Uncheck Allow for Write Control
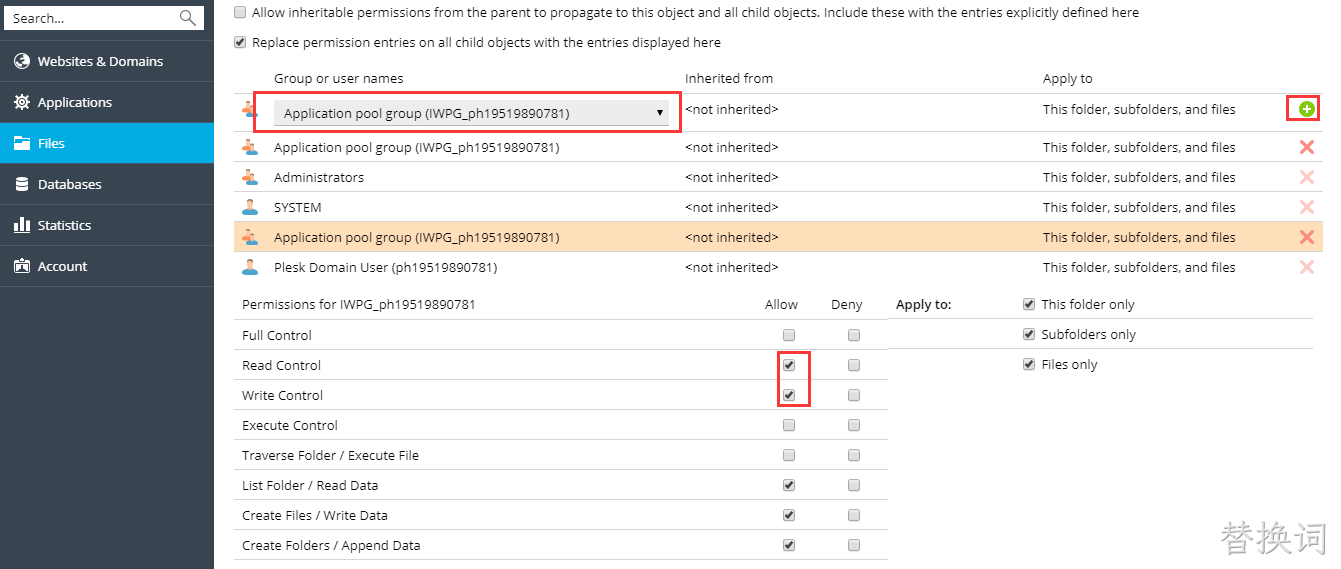Screen dimensions: 1341x569 789,395
